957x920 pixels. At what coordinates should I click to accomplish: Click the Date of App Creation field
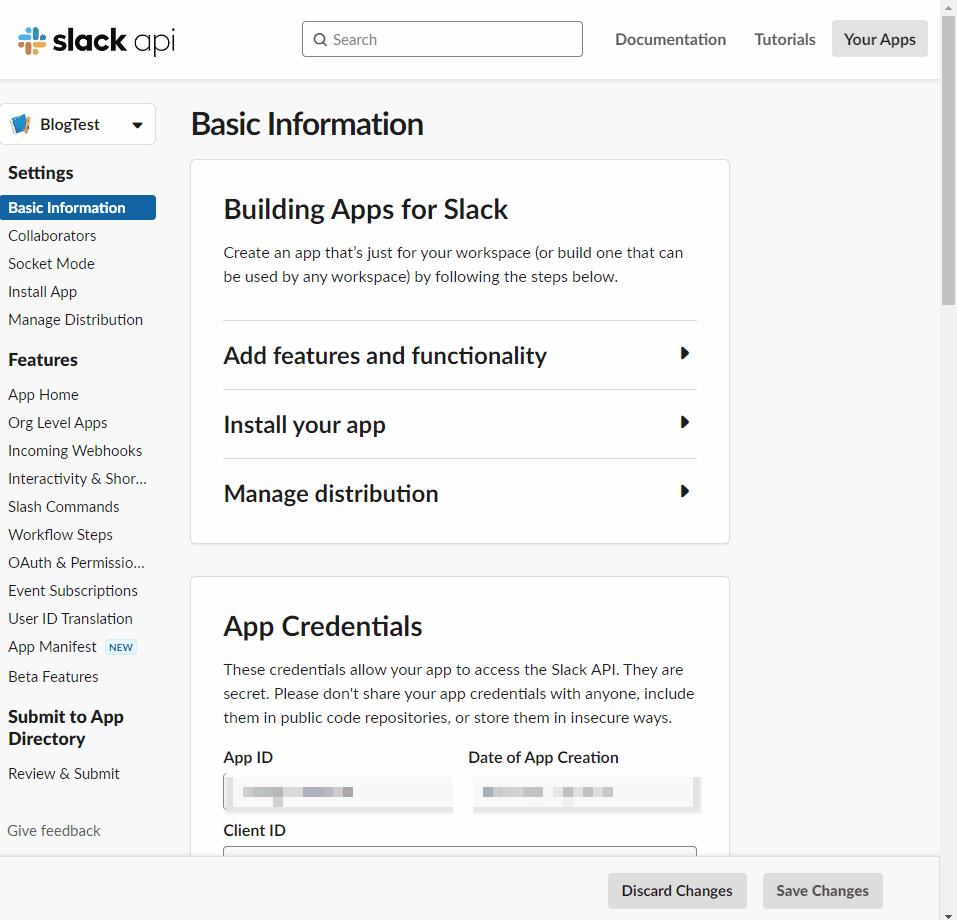585,792
